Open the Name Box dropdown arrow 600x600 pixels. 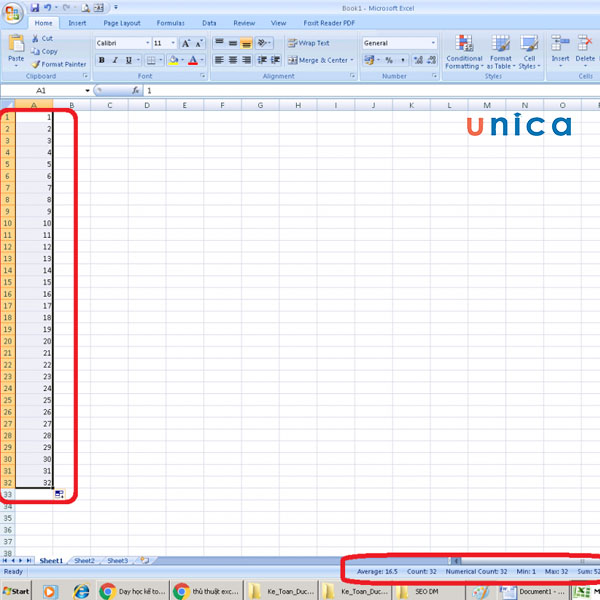coord(87,91)
